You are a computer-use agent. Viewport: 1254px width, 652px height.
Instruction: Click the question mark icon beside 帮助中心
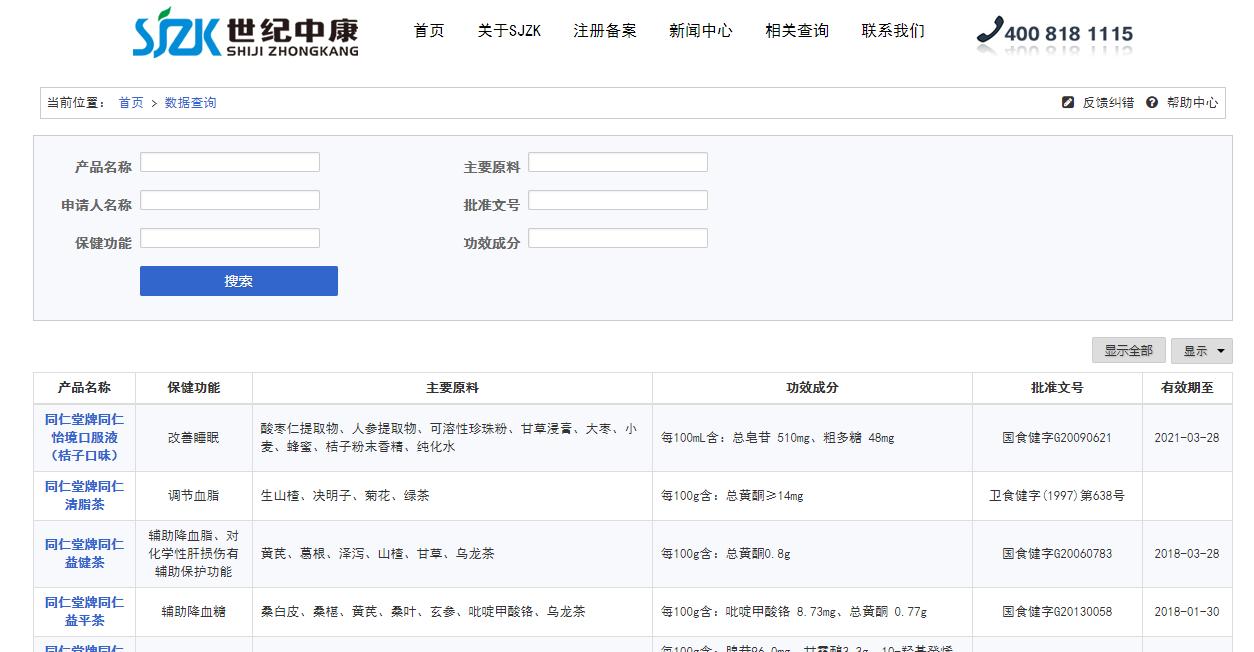coord(1151,102)
